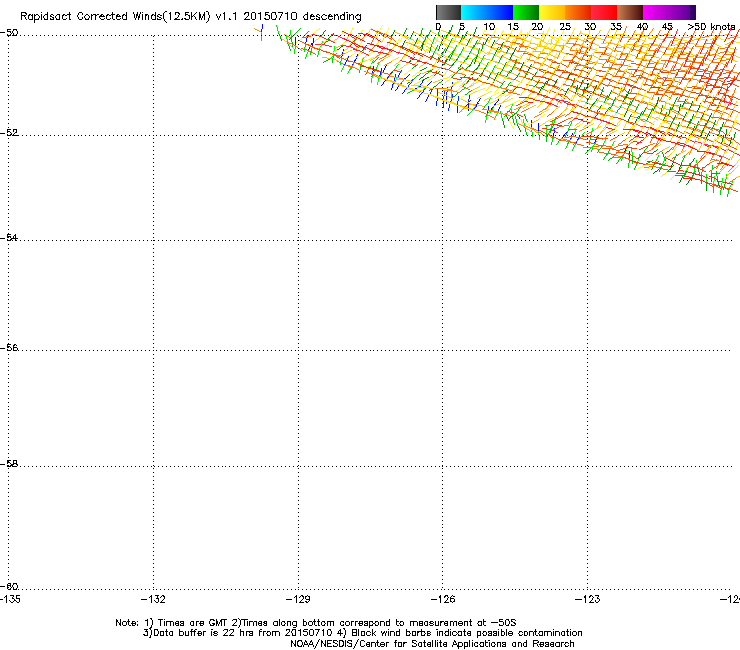Click the '-52' latitude axis label

[9, 133]
